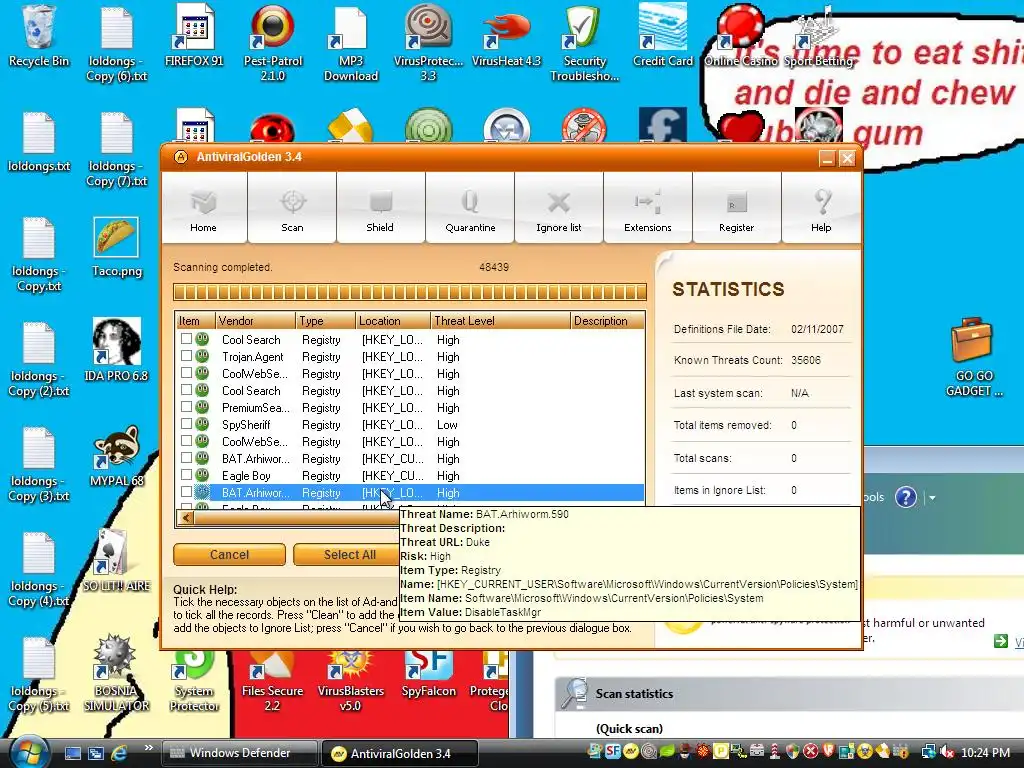
Task: Open the BOSNIA SIMULATOR shortcut
Action: [116, 673]
